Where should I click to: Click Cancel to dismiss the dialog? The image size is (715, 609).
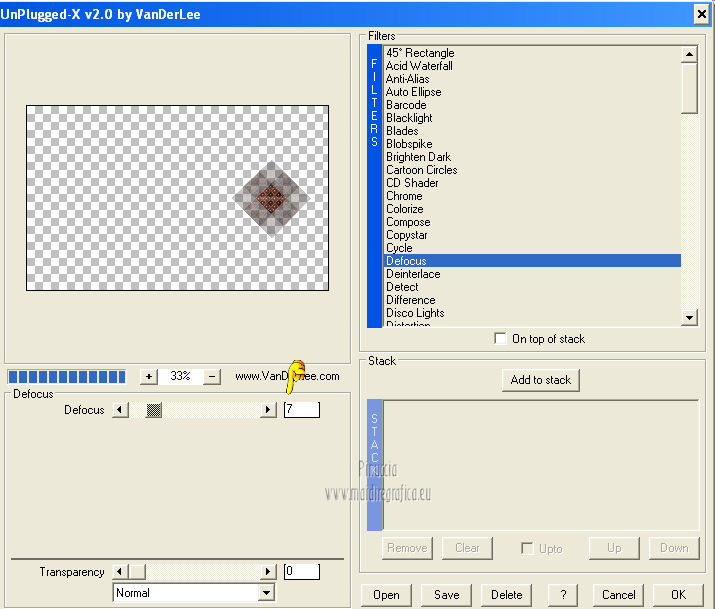(618, 595)
